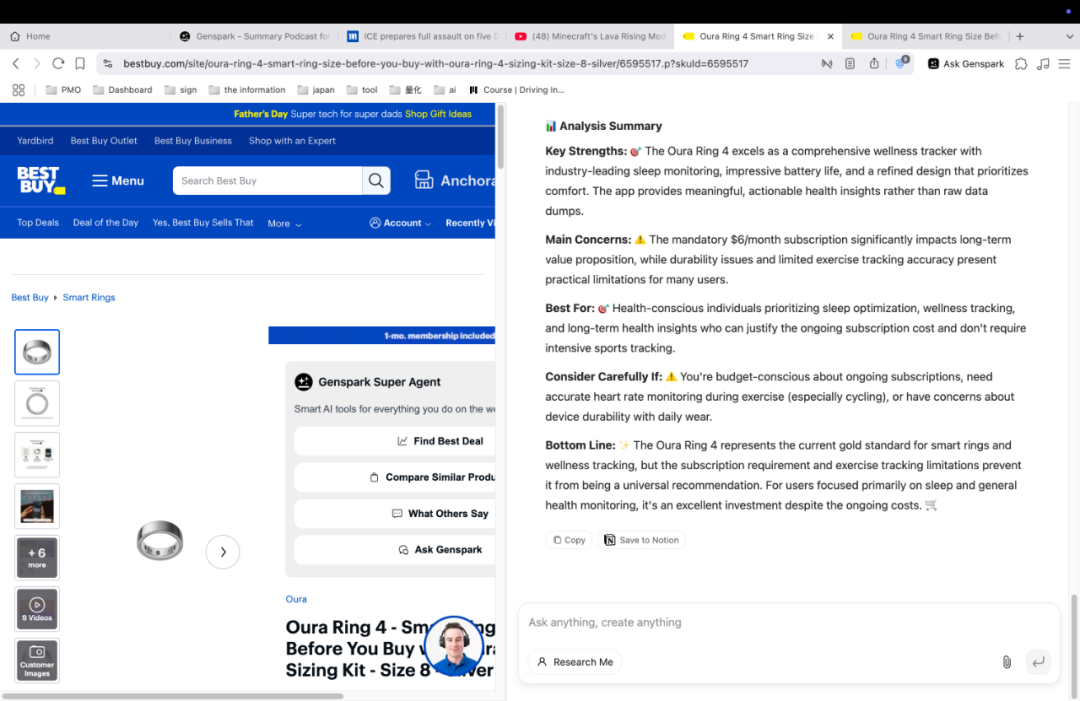The width and height of the screenshot is (1080, 701).
Task: Click the apps grid icon in bookmarks bar
Action: click(18, 90)
